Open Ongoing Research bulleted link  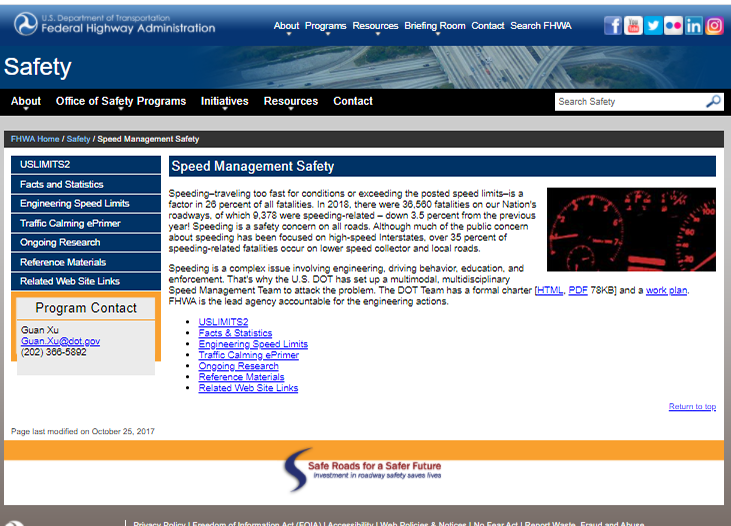pos(238,366)
